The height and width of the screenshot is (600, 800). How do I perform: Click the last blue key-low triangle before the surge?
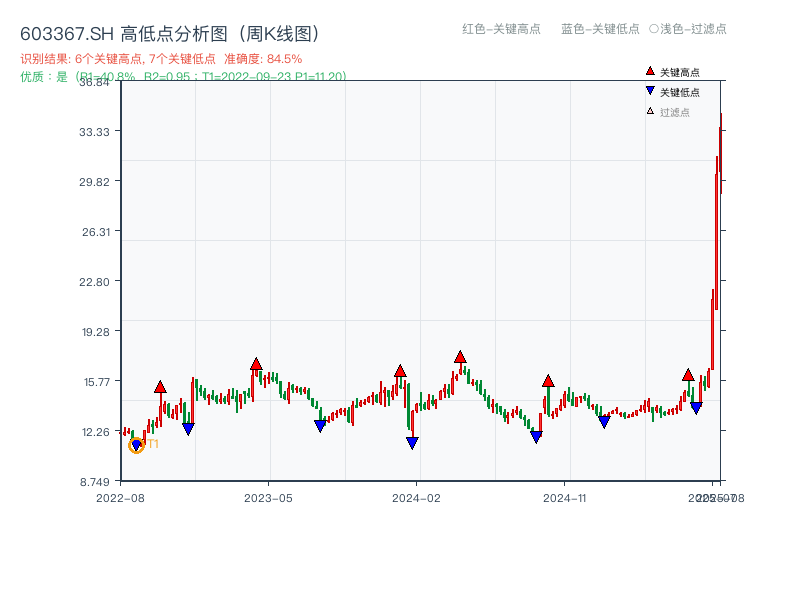(x=696, y=408)
